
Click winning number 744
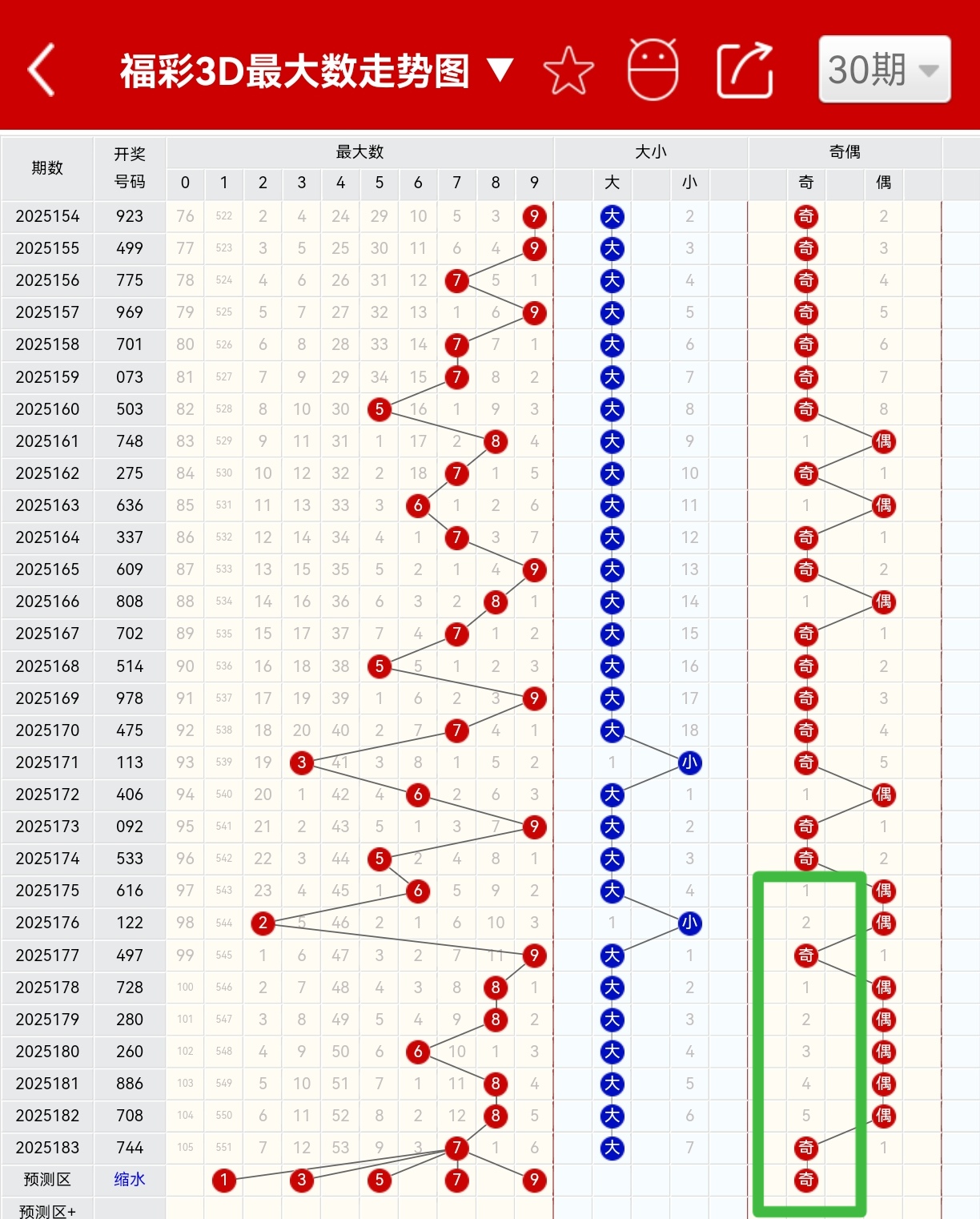[x=130, y=1148]
